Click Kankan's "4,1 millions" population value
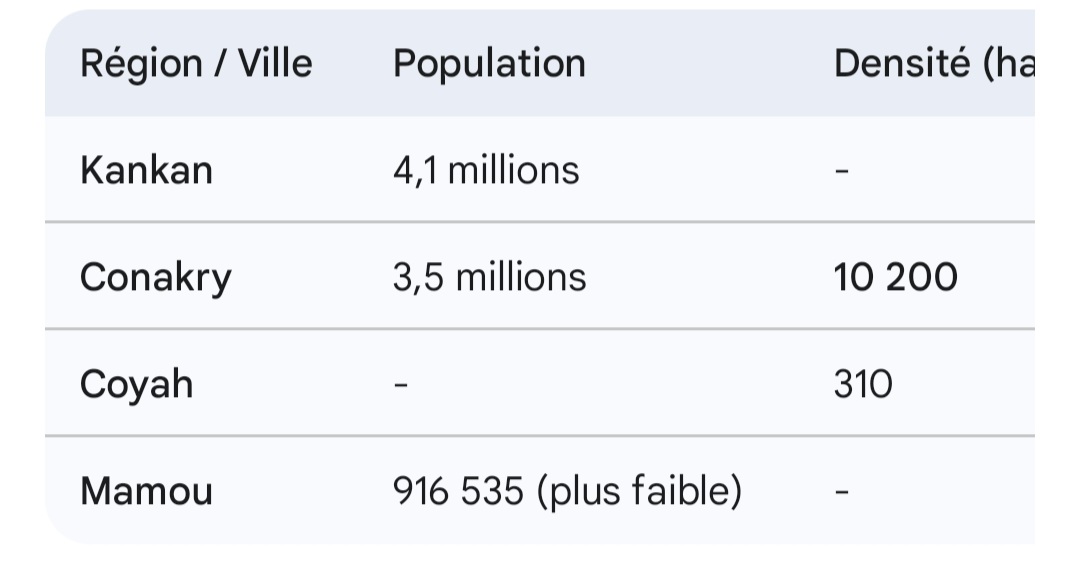Screen dimensions: 1080x562 [486, 171]
